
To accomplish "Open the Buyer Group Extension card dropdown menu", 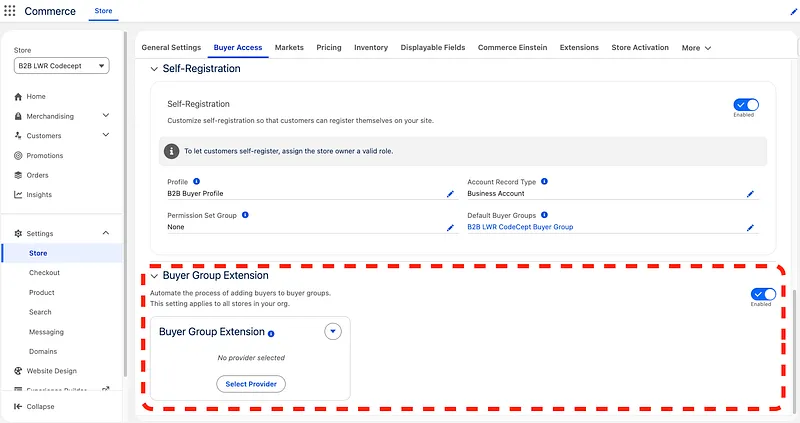I will tap(333, 331).
